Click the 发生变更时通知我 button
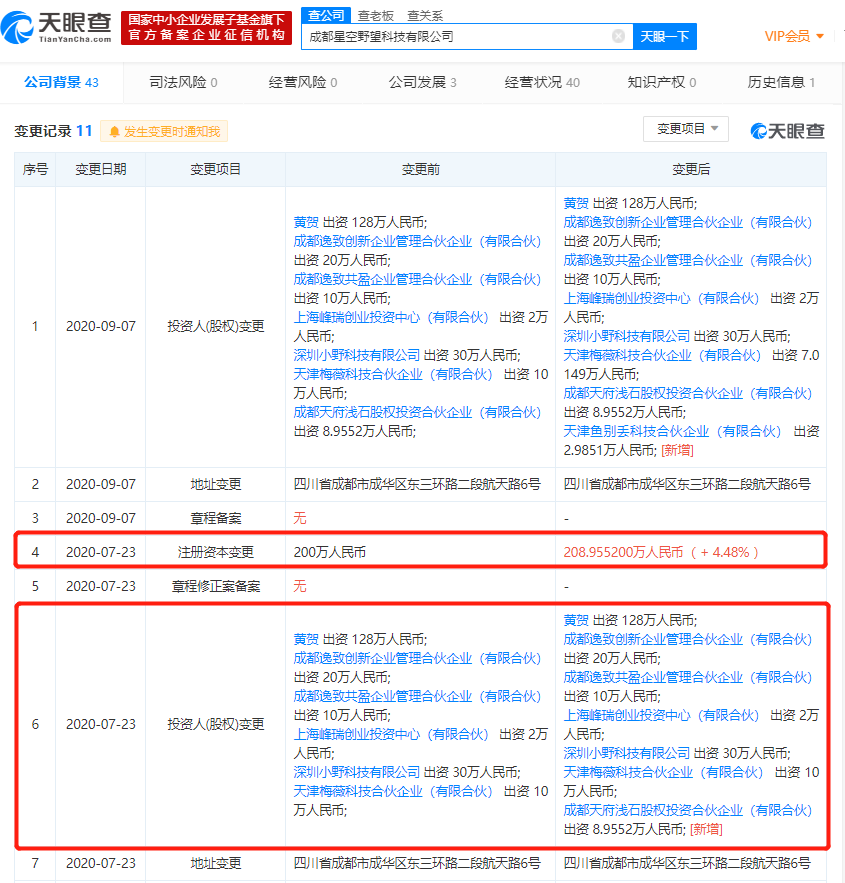The width and height of the screenshot is (845, 883). click(164, 132)
